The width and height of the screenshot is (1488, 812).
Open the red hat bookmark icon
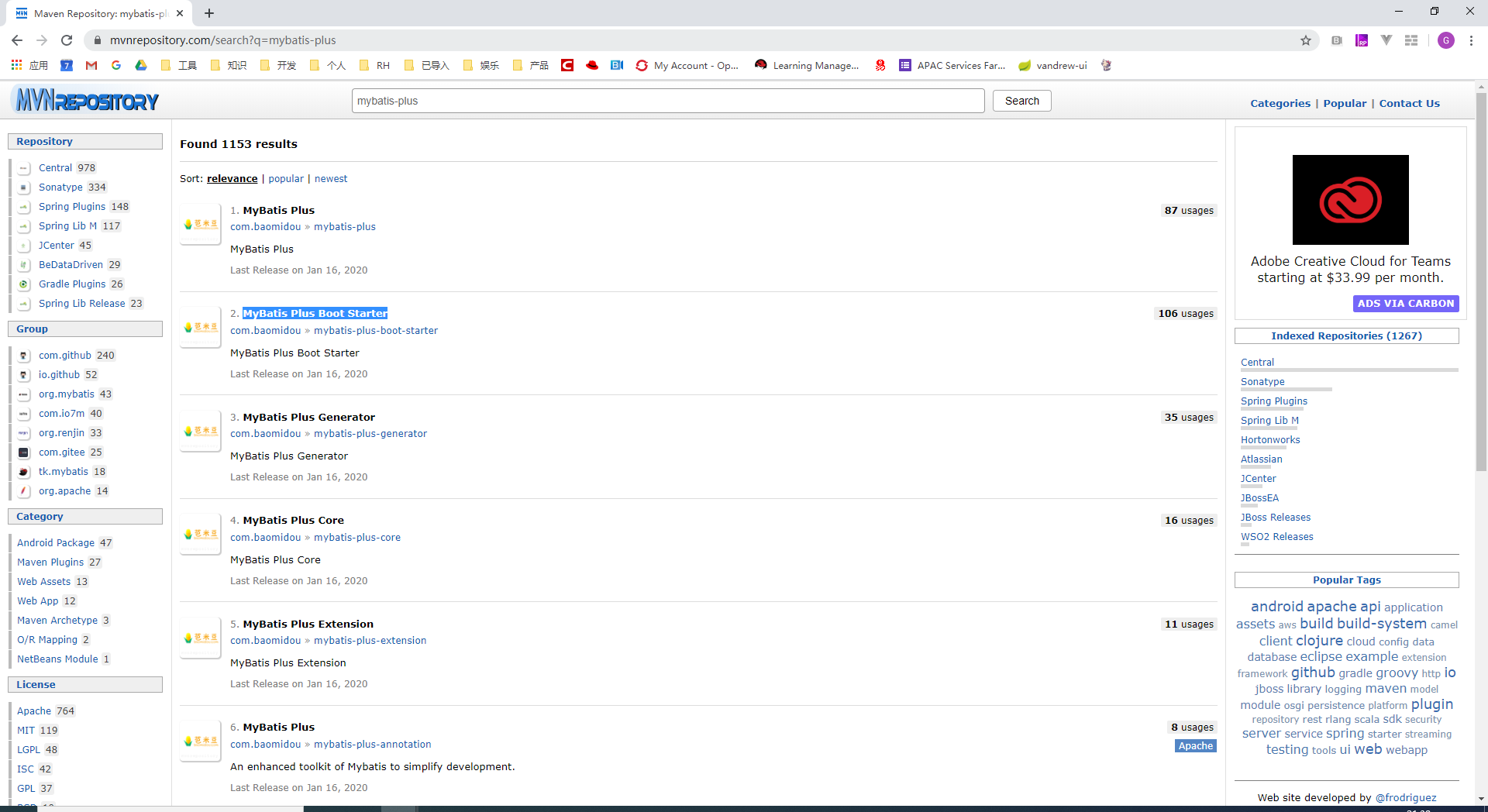coord(592,65)
